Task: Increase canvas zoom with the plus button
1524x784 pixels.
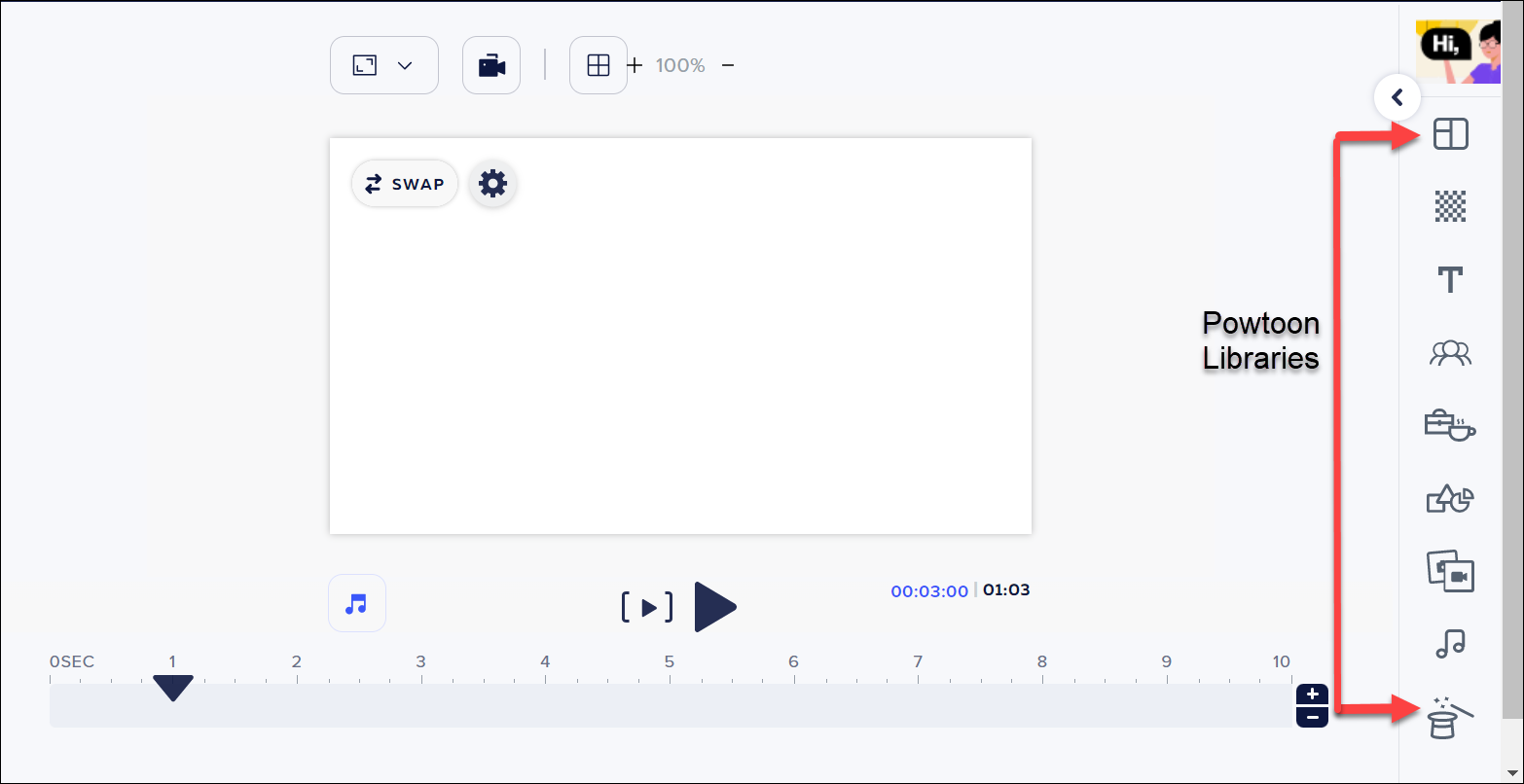Action: click(634, 65)
